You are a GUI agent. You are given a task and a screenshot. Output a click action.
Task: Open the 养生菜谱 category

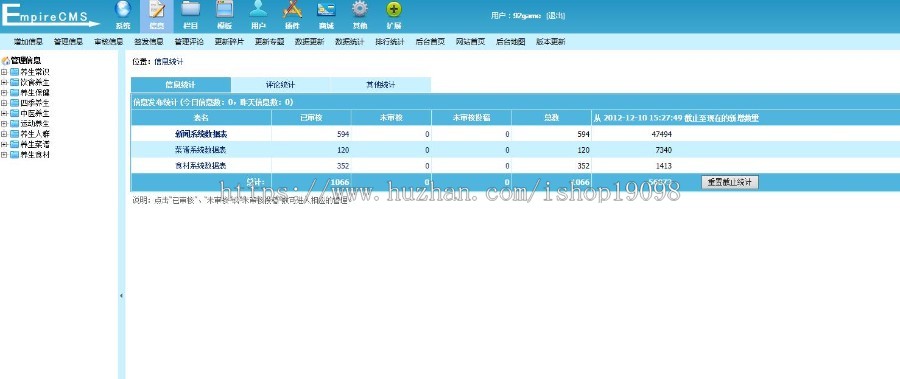35,144
